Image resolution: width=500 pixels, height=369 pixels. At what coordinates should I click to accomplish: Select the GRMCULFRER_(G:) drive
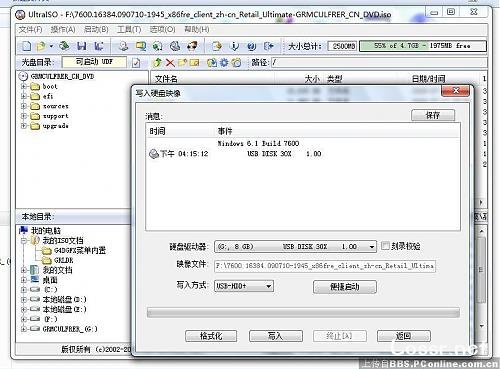point(70,329)
